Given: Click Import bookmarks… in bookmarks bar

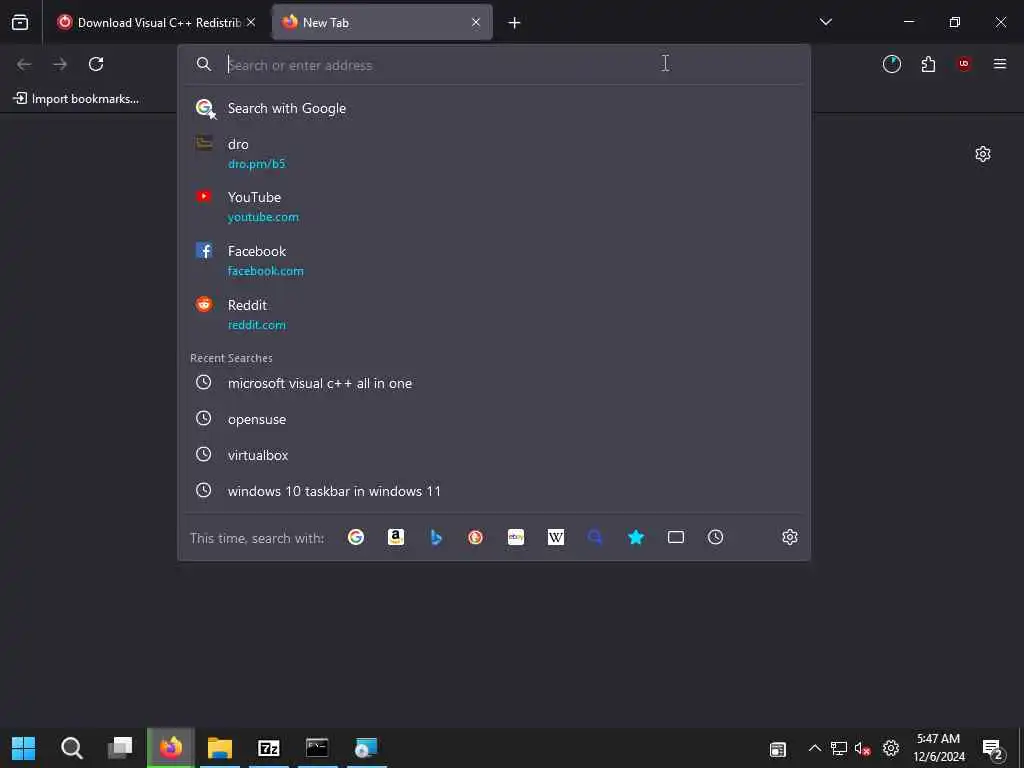Looking at the screenshot, I should pos(76,99).
